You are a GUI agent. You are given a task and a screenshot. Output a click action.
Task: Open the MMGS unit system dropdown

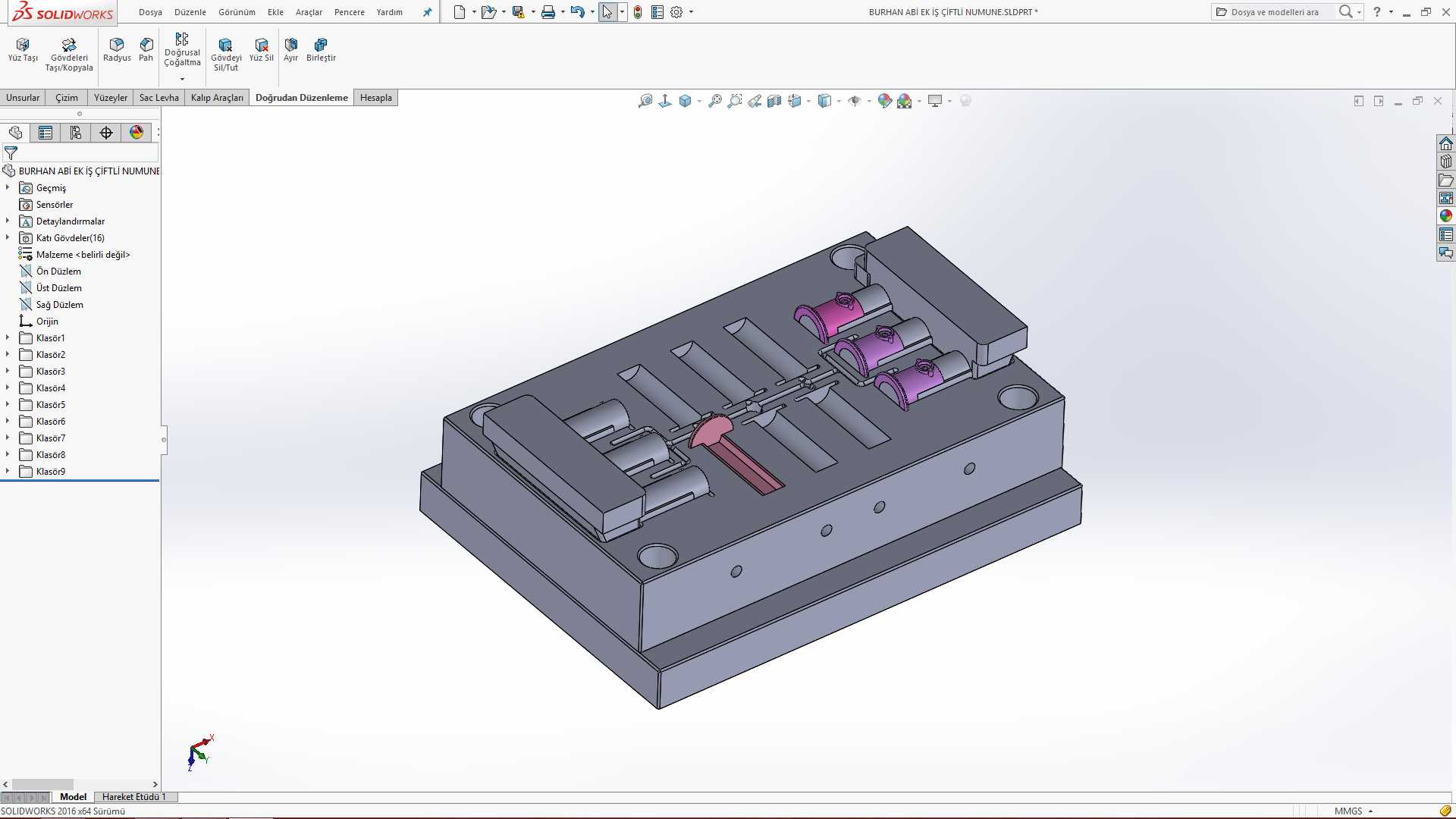(x=1354, y=811)
